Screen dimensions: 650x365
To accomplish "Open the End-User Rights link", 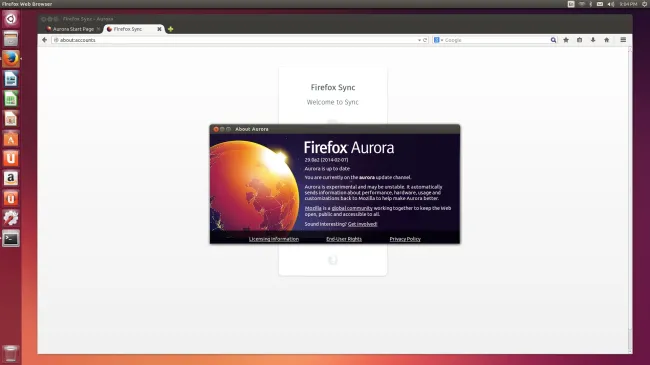I will (x=344, y=239).
